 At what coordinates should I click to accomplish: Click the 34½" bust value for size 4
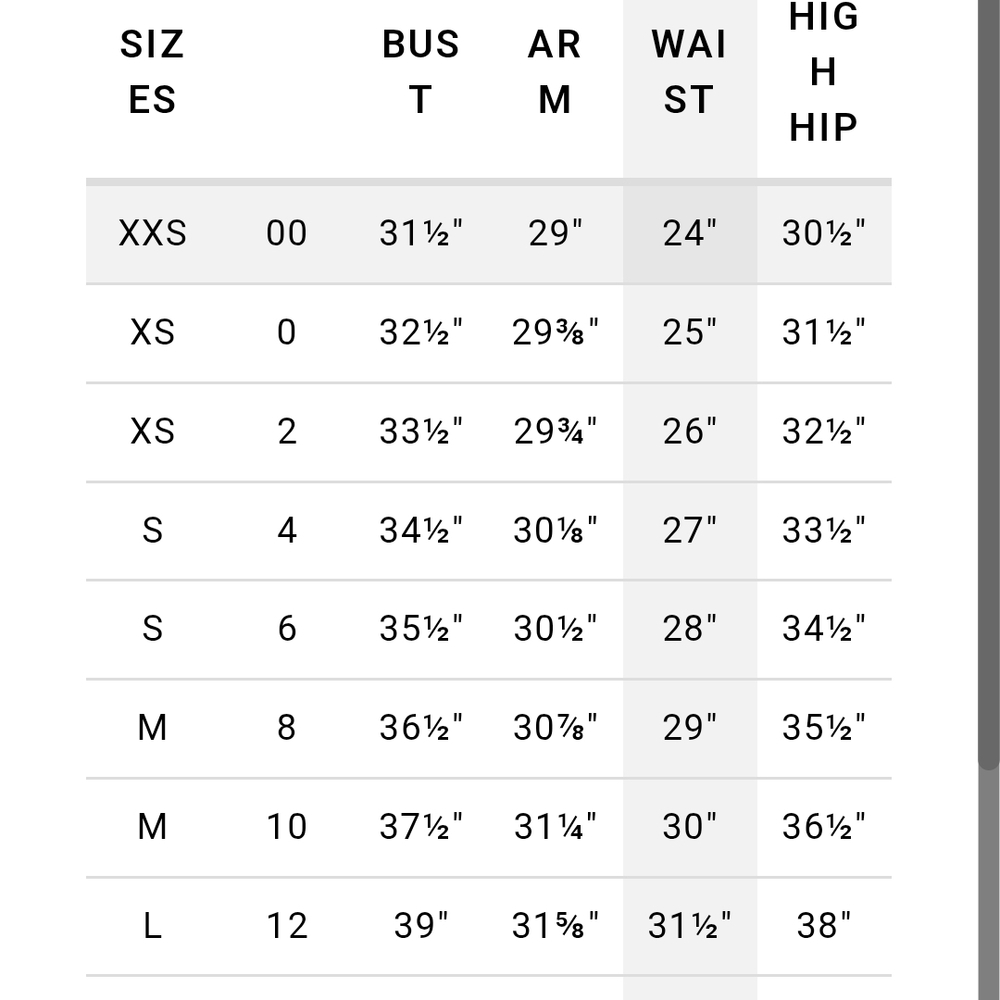(x=421, y=530)
